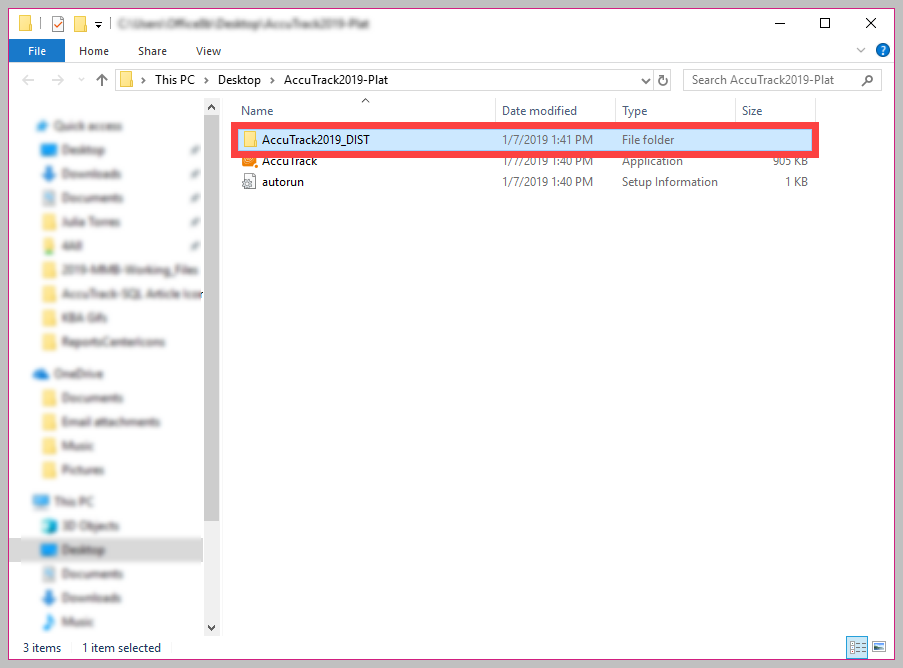Click the folder icon at title bar left
The width and height of the screenshot is (903, 668).
25,24
